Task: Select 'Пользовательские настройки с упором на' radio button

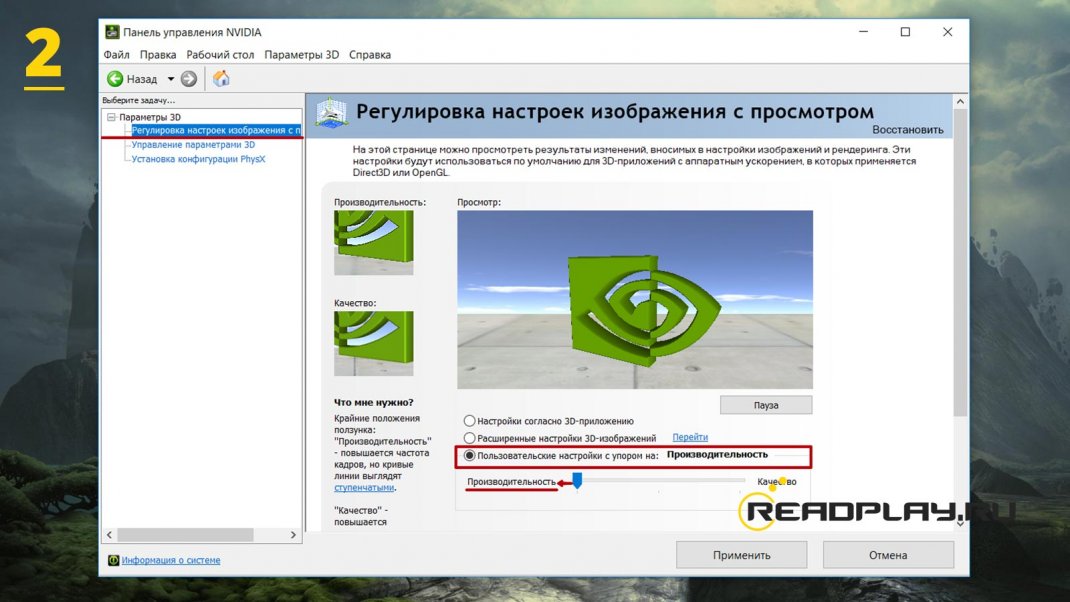Action: [x=469, y=455]
